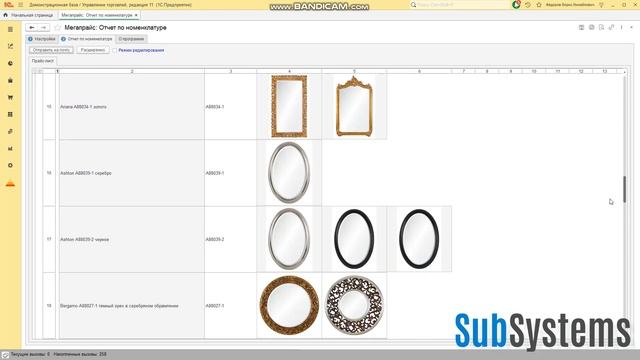Select the second black oval mirror in row 17
The image size is (640, 360).
tap(419, 239)
